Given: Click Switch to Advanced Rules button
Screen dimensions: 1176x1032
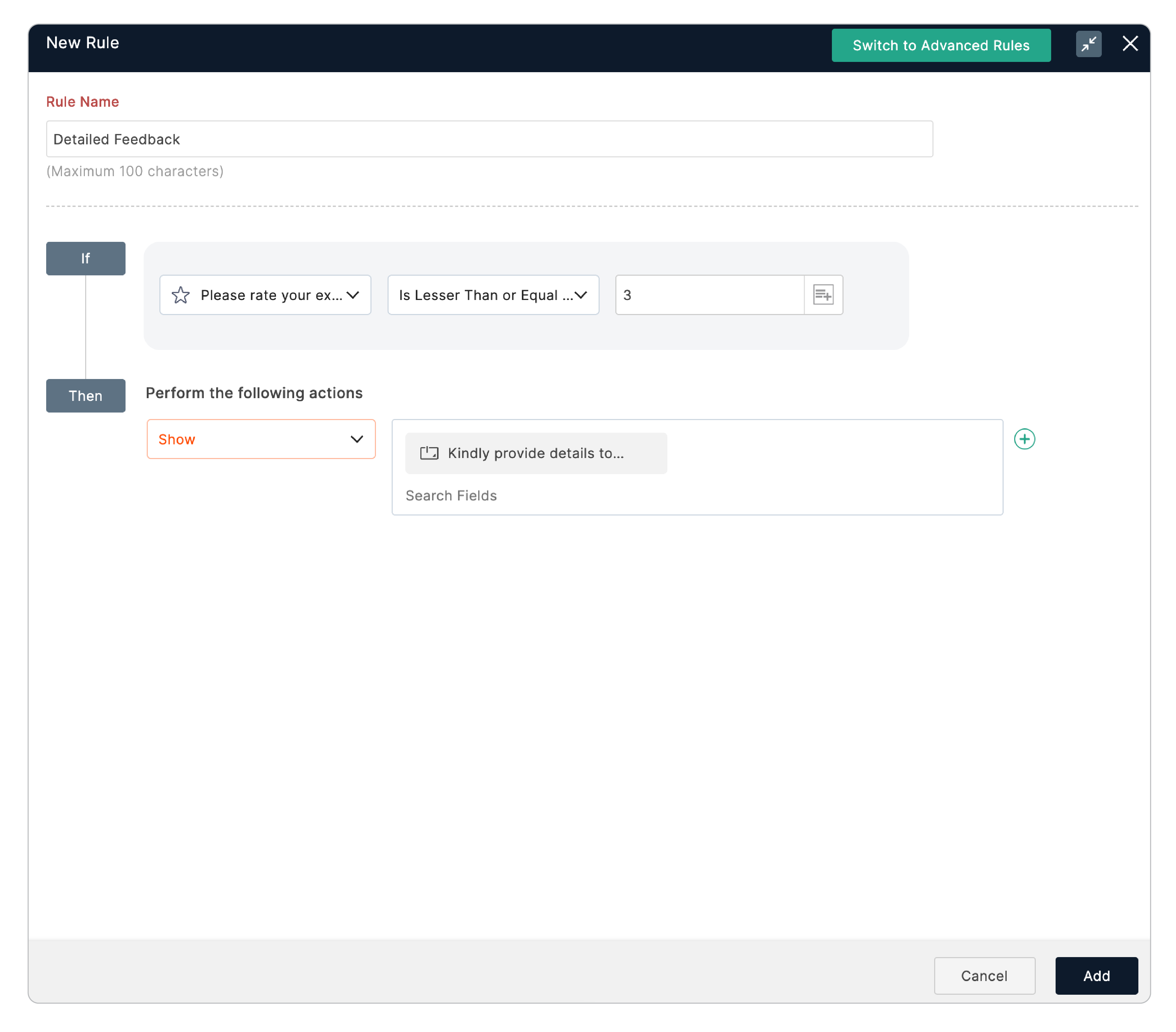Looking at the screenshot, I should [x=941, y=45].
